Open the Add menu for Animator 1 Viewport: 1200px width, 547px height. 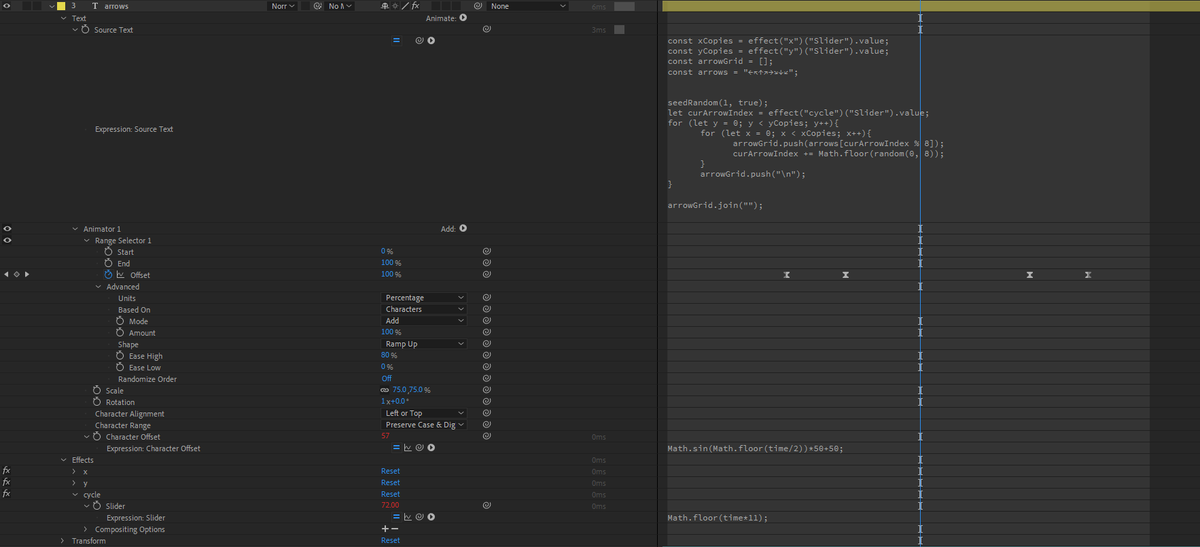463,228
